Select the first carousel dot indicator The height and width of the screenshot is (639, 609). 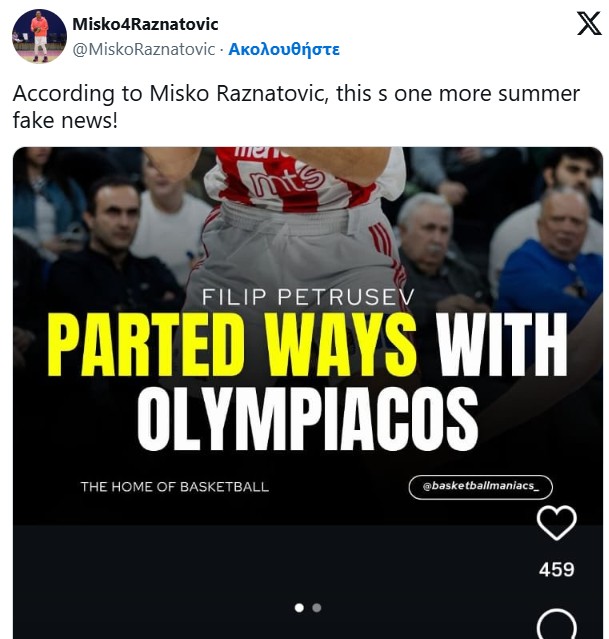tap(299, 608)
